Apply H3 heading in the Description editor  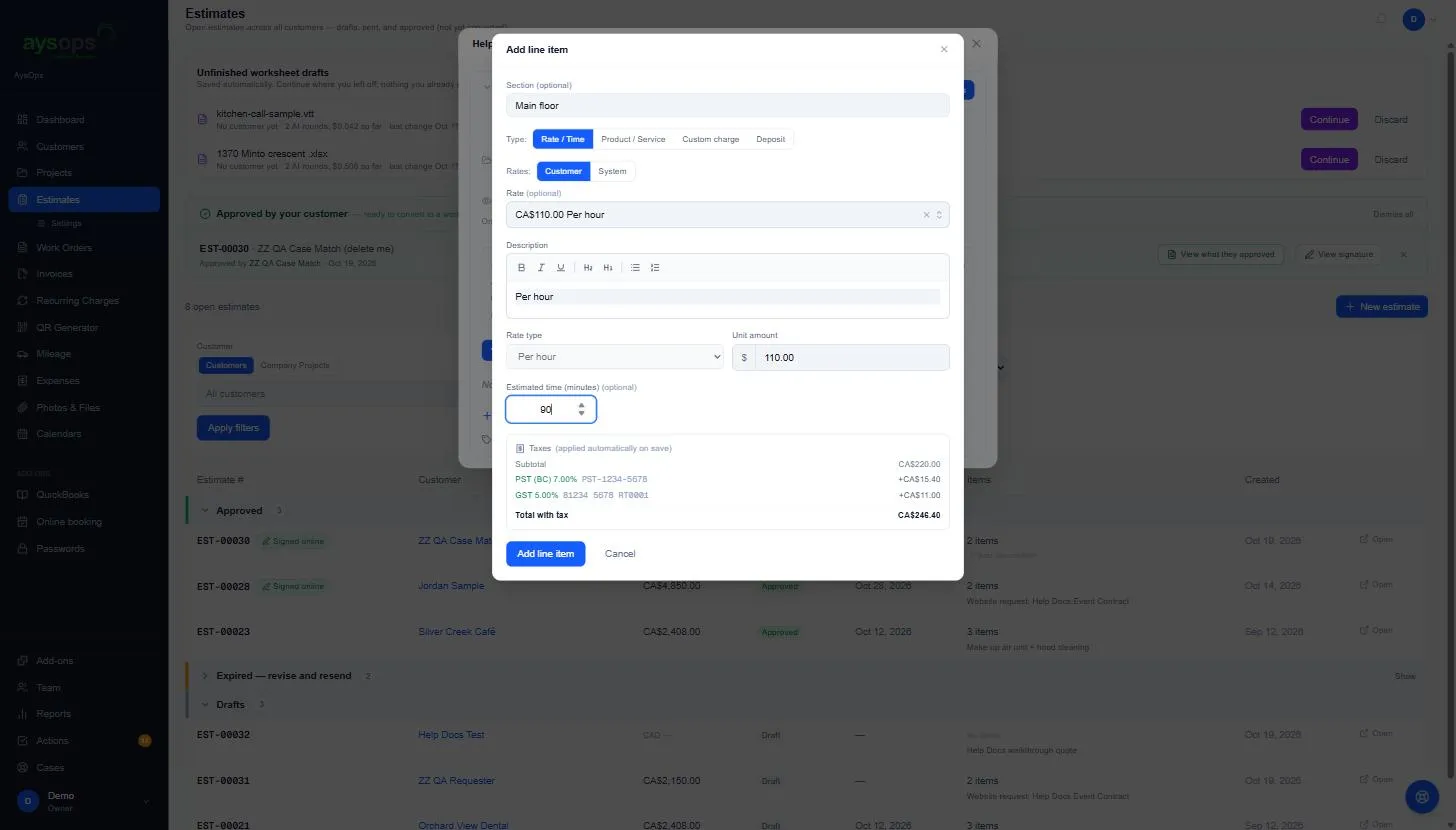[x=608, y=268]
